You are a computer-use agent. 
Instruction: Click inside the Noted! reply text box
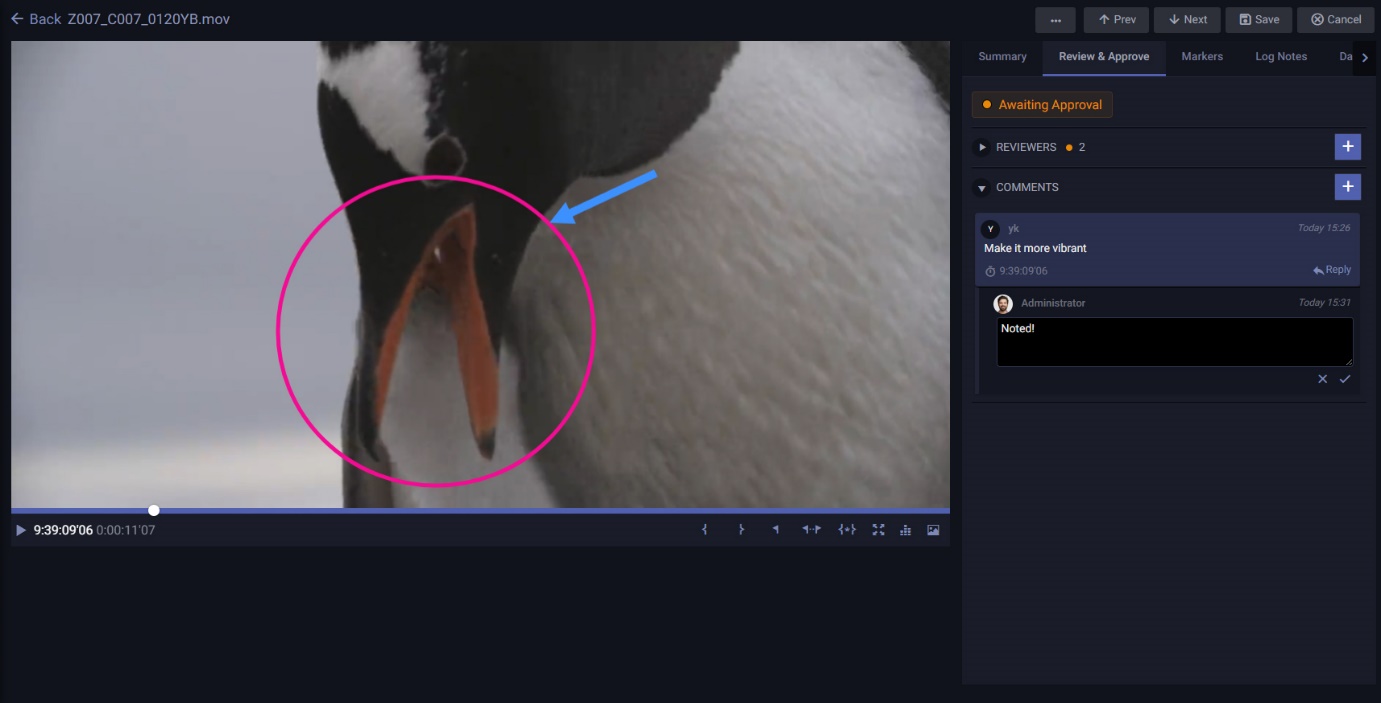pyautogui.click(x=1175, y=342)
